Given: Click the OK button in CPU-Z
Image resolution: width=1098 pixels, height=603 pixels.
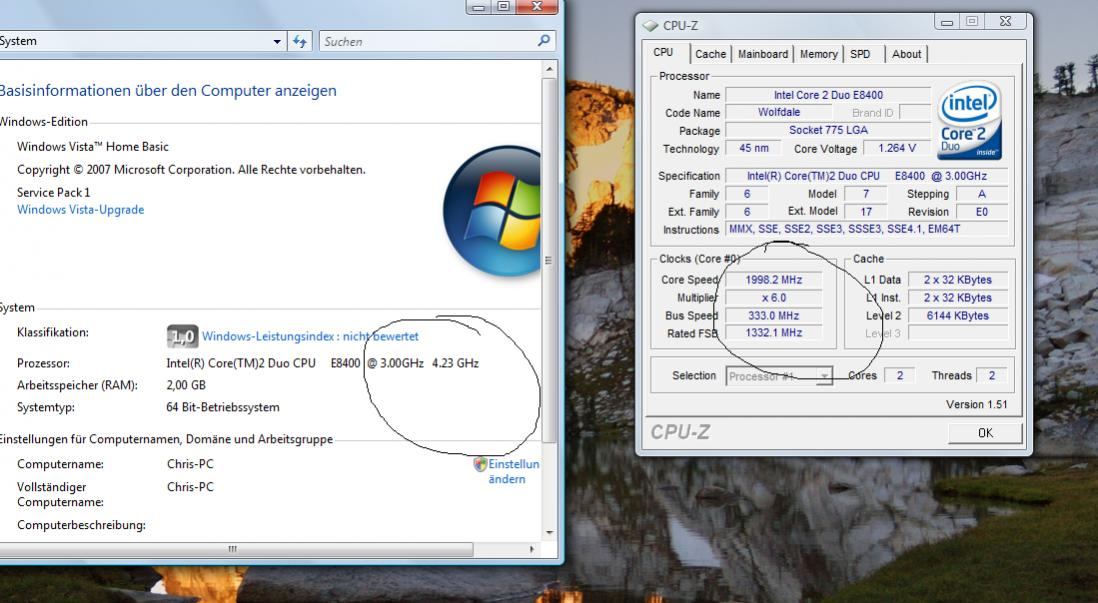Looking at the screenshot, I should 985,433.
